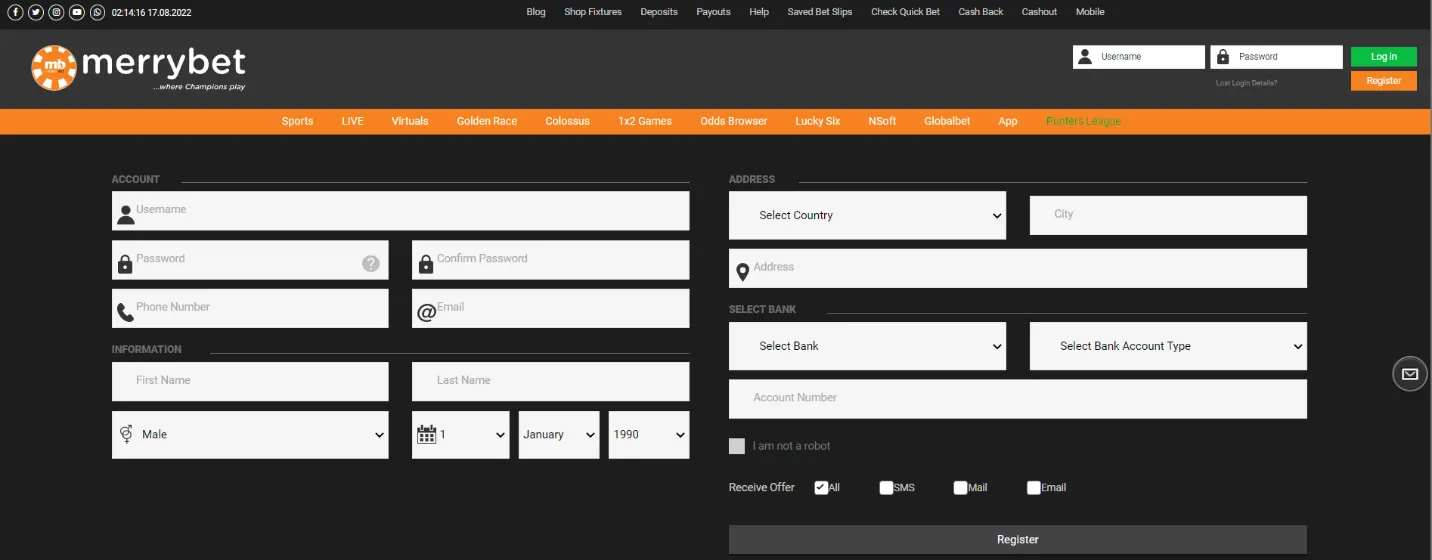1432x560 pixels.
Task: Open 1x2 Games in navigation bar
Action: [645, 121]
